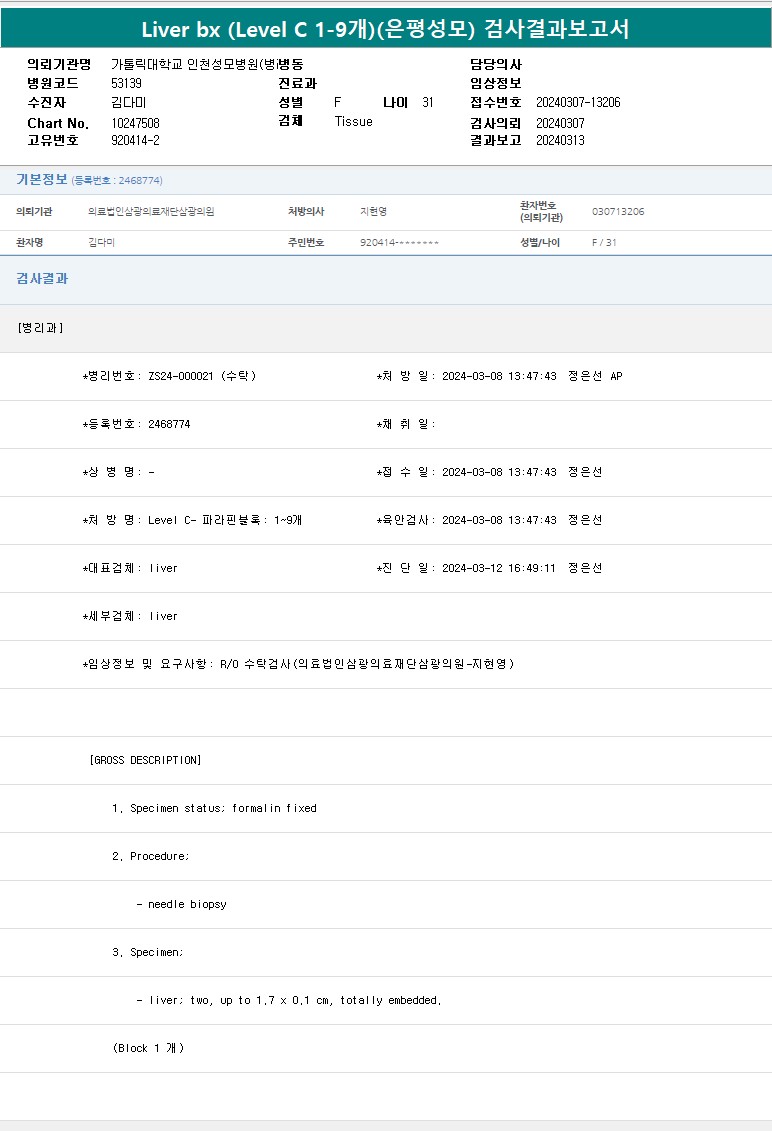Image resolution: width=772 pixels, height=1131 pixels.
Task: Click the 검사결과보고서 report title banner
Action: (385, 28)
